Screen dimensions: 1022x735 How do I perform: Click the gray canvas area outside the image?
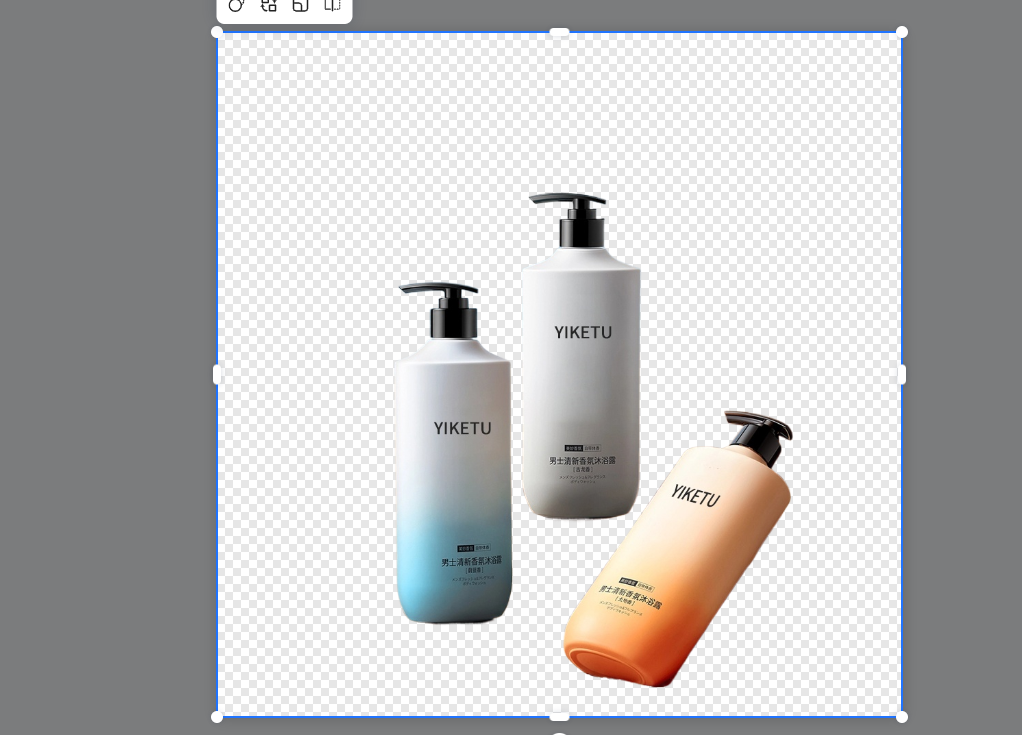click(x=100, y=400)
